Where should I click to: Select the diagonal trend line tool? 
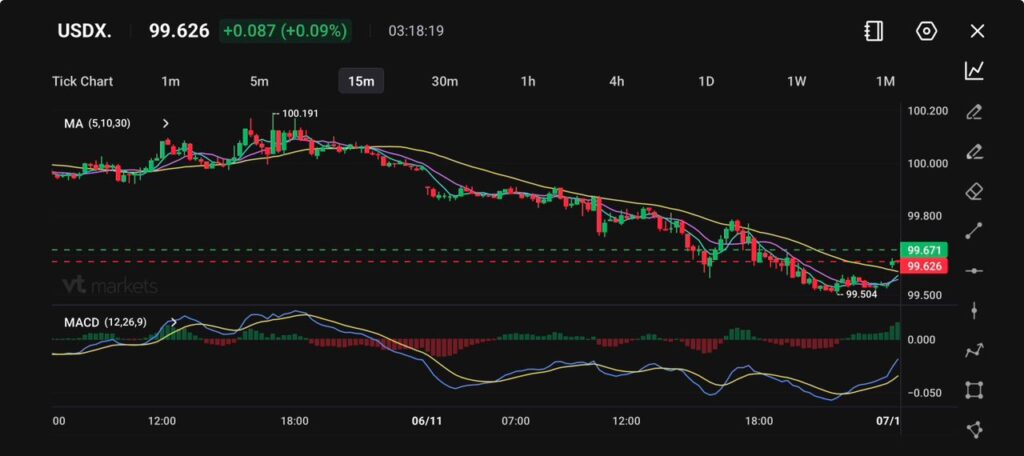[x=974, y=230]
